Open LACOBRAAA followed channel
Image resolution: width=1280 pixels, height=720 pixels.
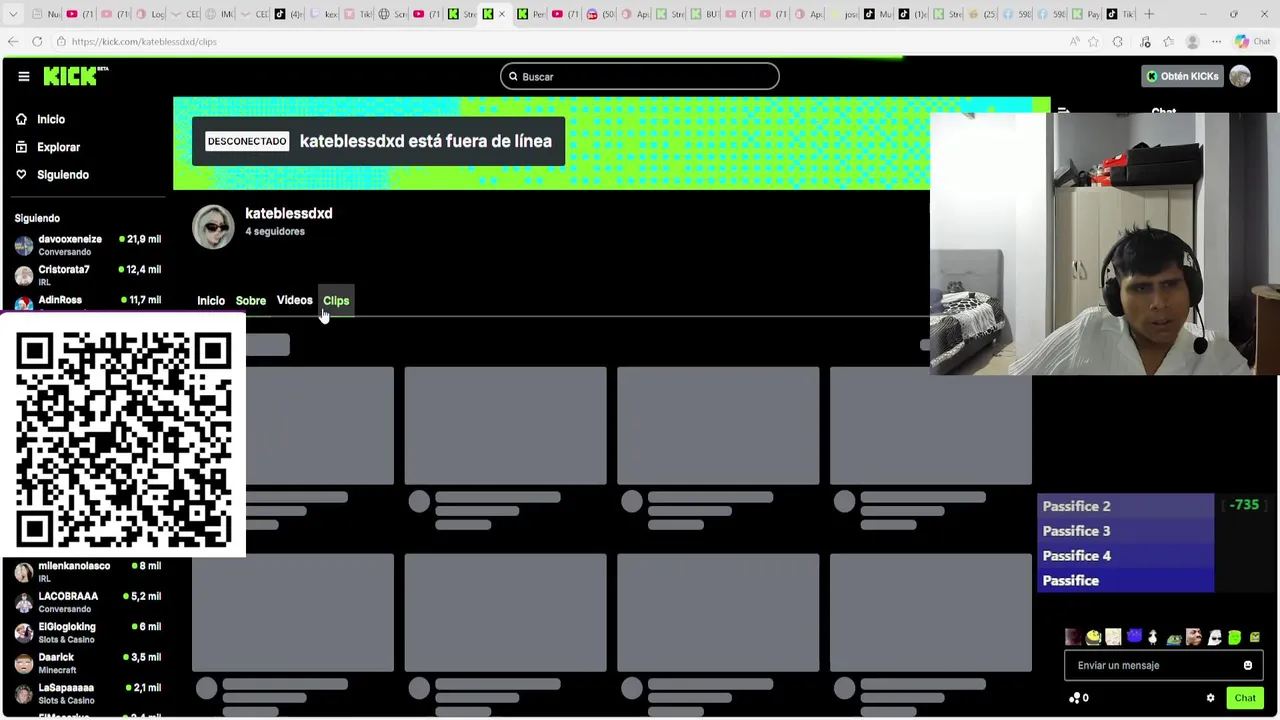click(x=88, y=601)
